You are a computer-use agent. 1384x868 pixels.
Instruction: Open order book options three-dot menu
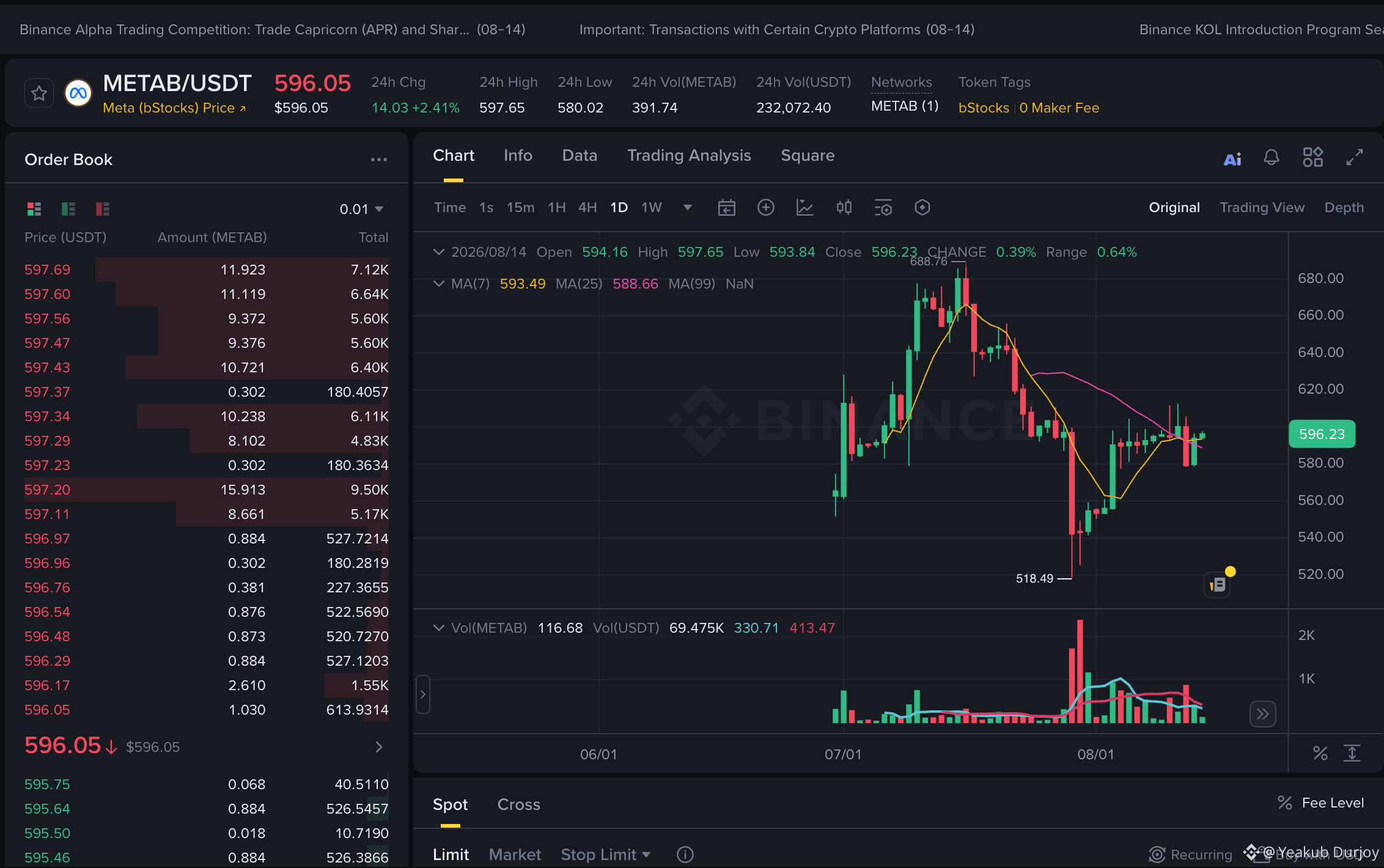[379, 160]
